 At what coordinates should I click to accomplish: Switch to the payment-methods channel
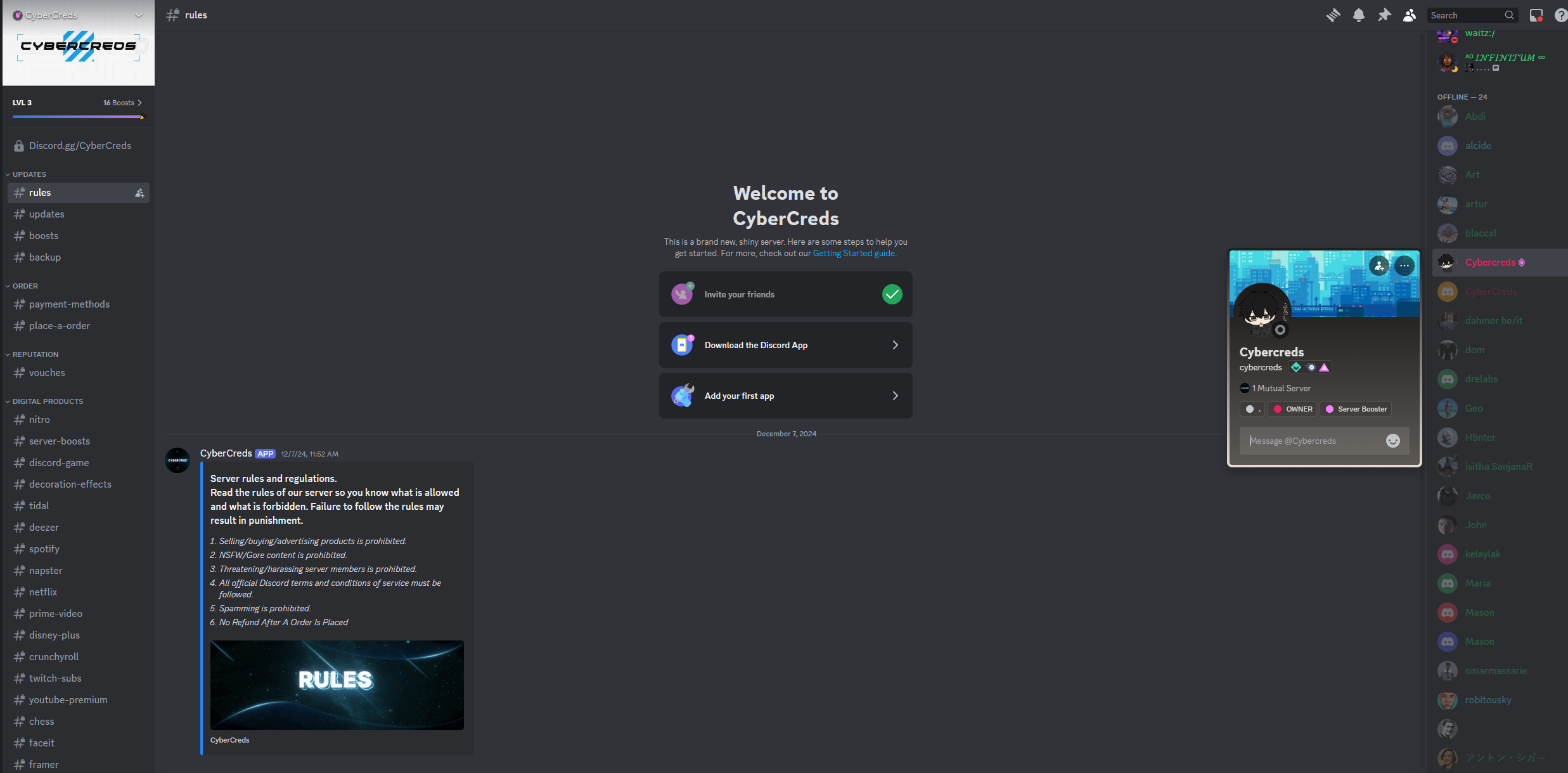tap(69, 304)
